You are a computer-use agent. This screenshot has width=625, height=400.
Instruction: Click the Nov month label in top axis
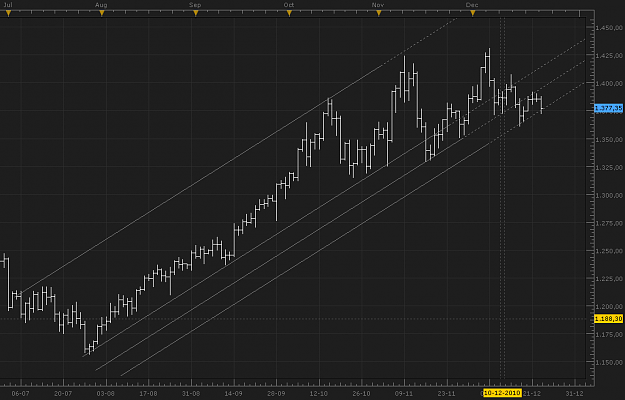pos(378,5)
